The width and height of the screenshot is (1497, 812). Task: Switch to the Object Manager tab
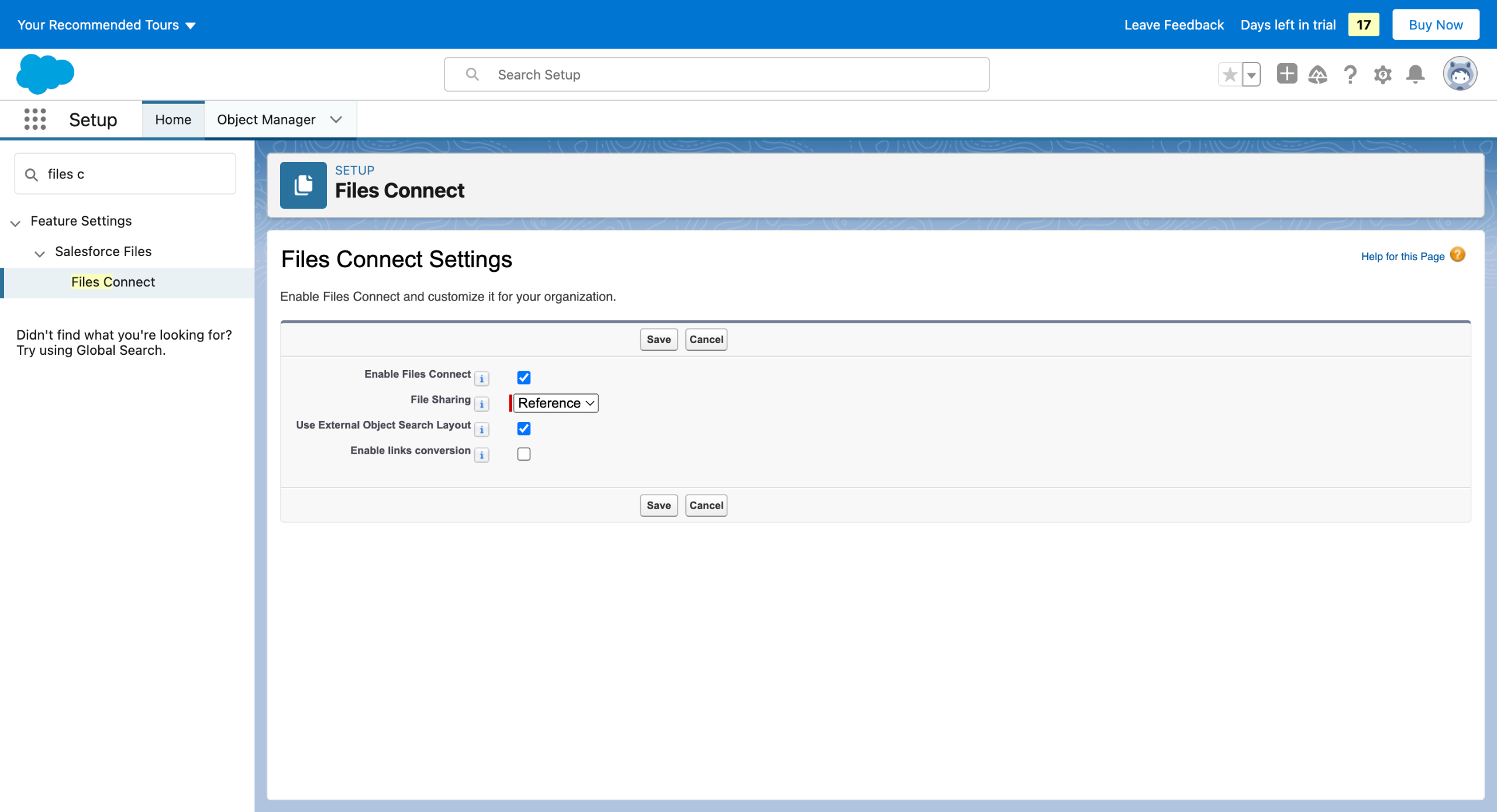[266, 119]
